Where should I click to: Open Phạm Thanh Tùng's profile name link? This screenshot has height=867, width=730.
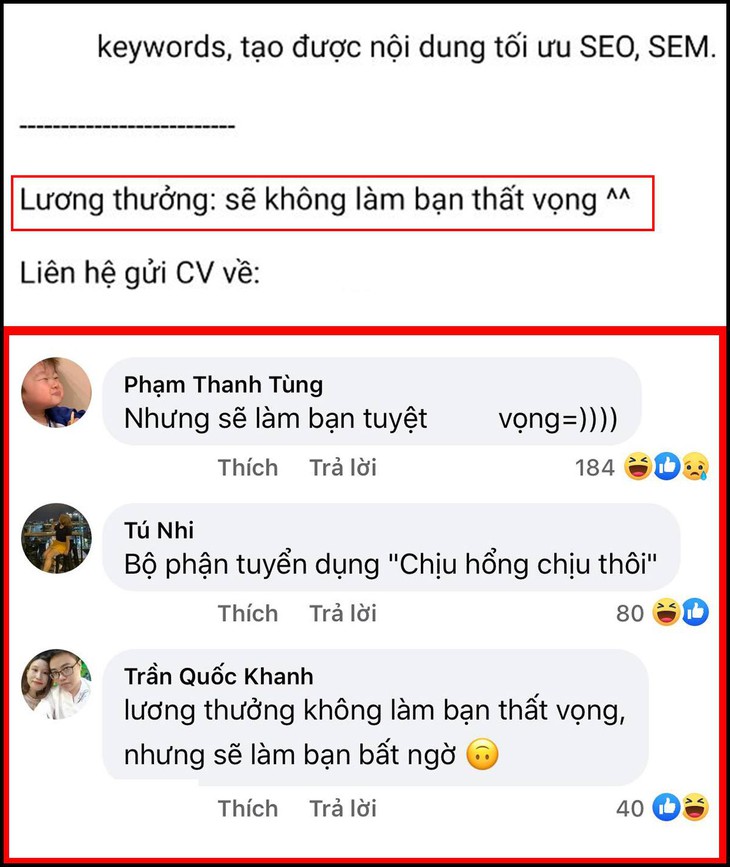(223, 385)
